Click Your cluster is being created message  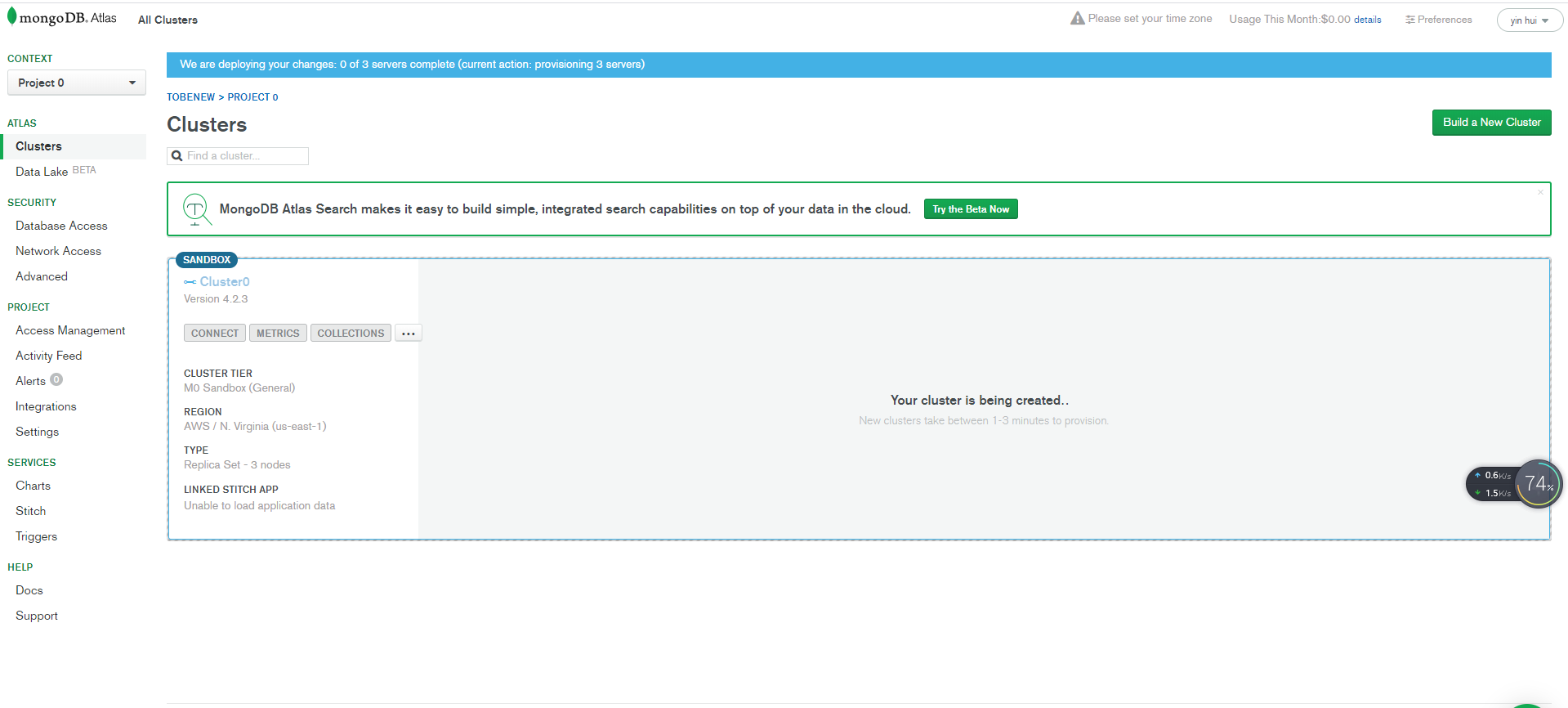click(x=980, y=401)
